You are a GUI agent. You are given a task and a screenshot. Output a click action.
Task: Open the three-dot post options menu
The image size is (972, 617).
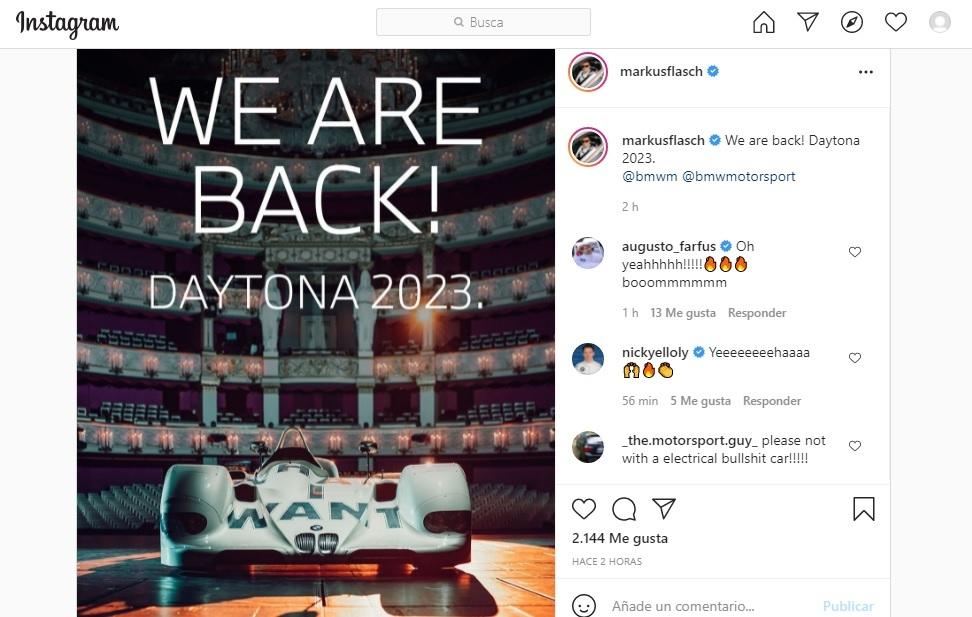coord(866,72)
